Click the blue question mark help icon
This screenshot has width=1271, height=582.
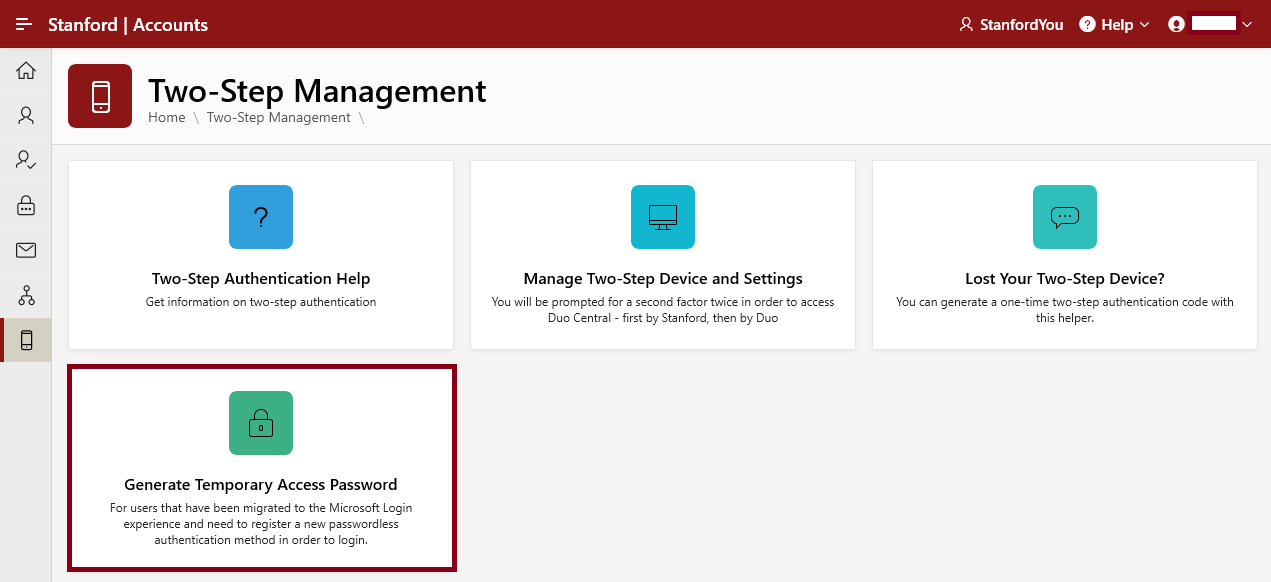tap(261, 217)
